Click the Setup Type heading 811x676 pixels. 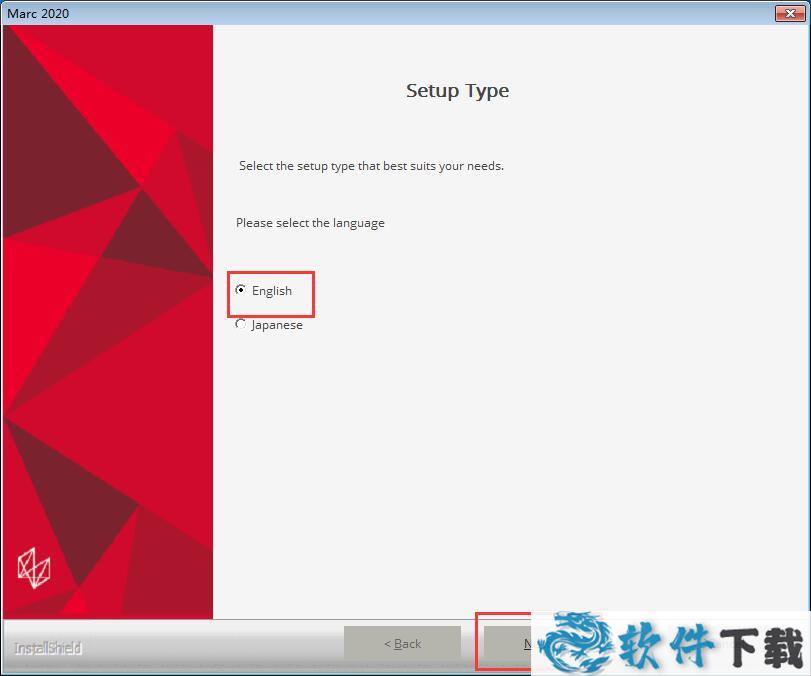click(457, 91)
